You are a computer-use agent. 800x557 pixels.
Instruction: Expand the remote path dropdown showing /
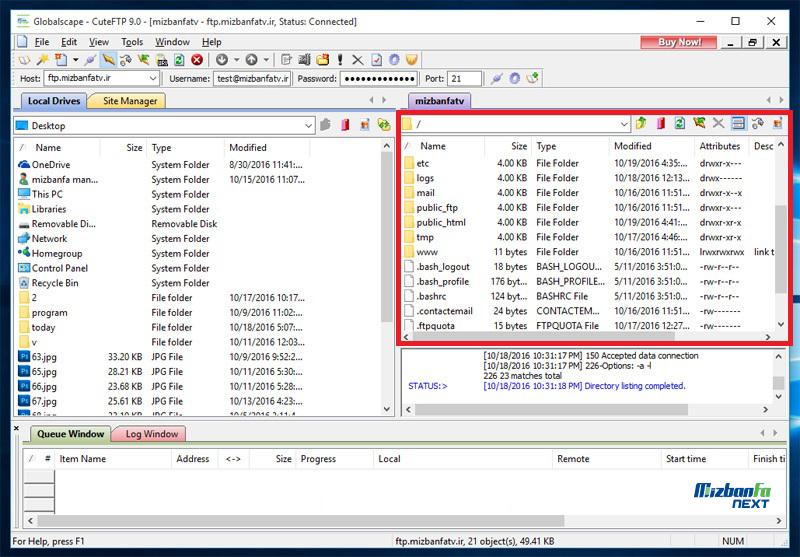coord(624,124)
